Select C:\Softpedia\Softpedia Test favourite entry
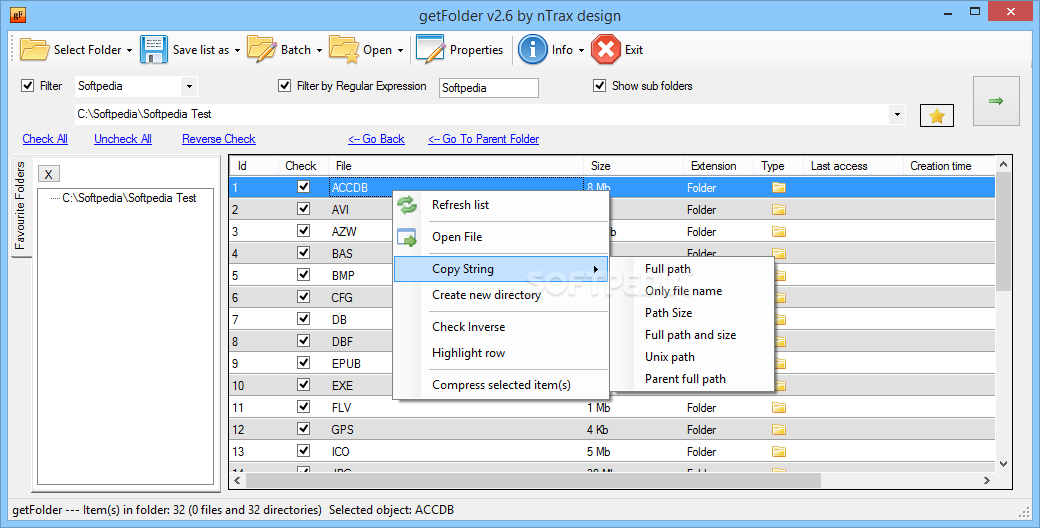The width and height of the screenshot is (1040, 528). [129, 198]
